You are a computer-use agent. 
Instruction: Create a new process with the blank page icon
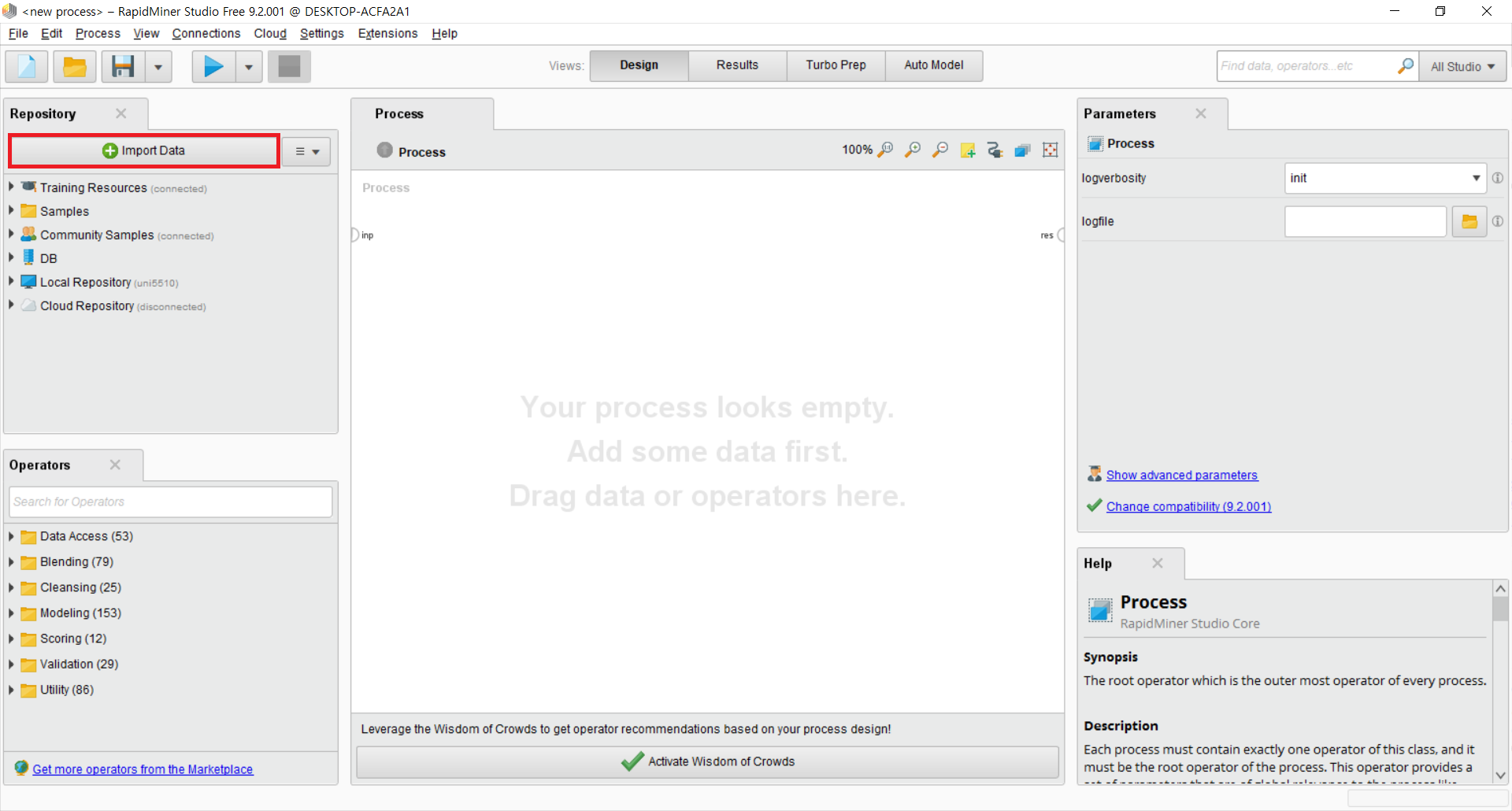(x=27, y=67)
